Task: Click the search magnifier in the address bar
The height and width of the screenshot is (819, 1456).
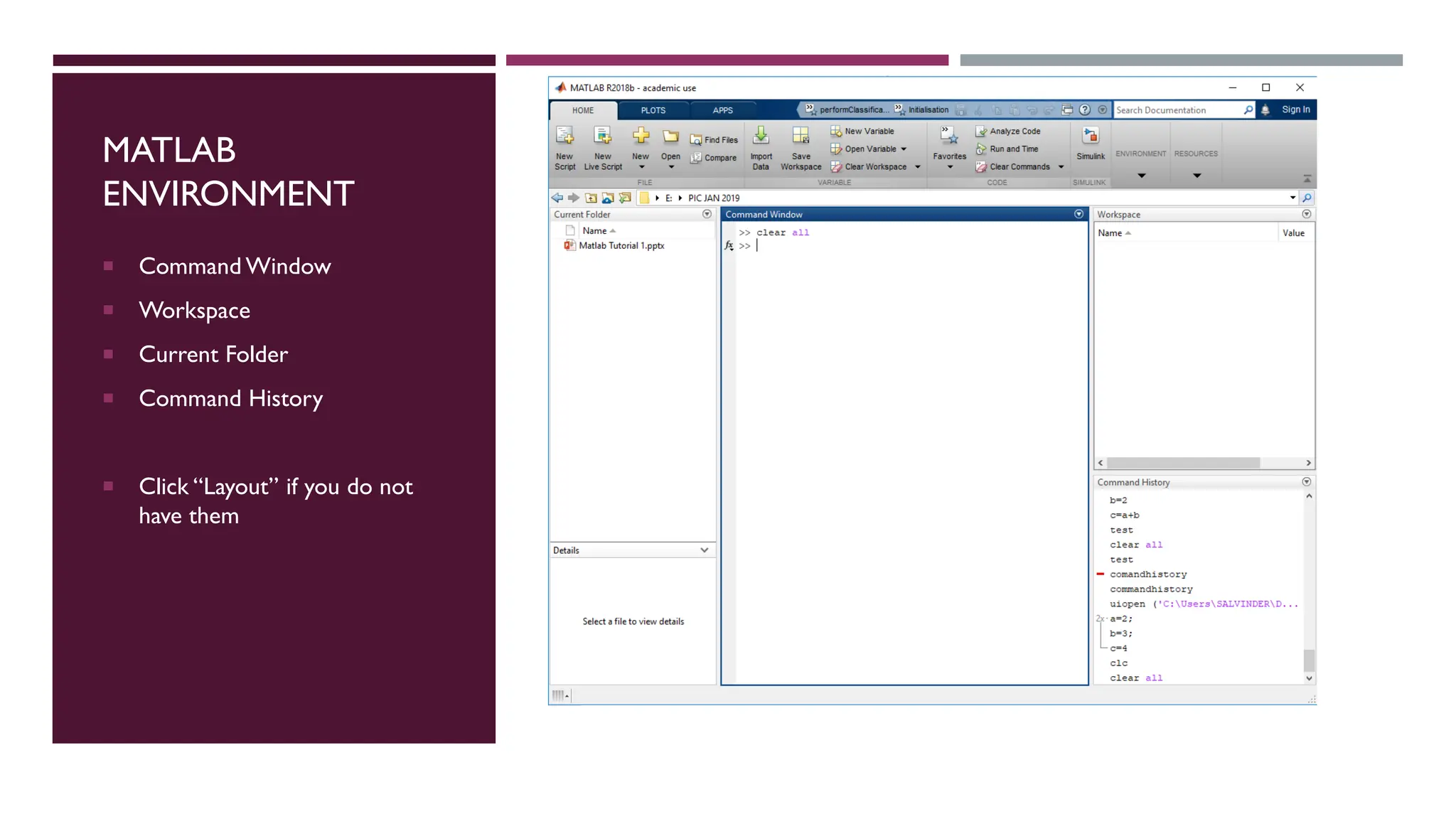Action: [1307, 198]
